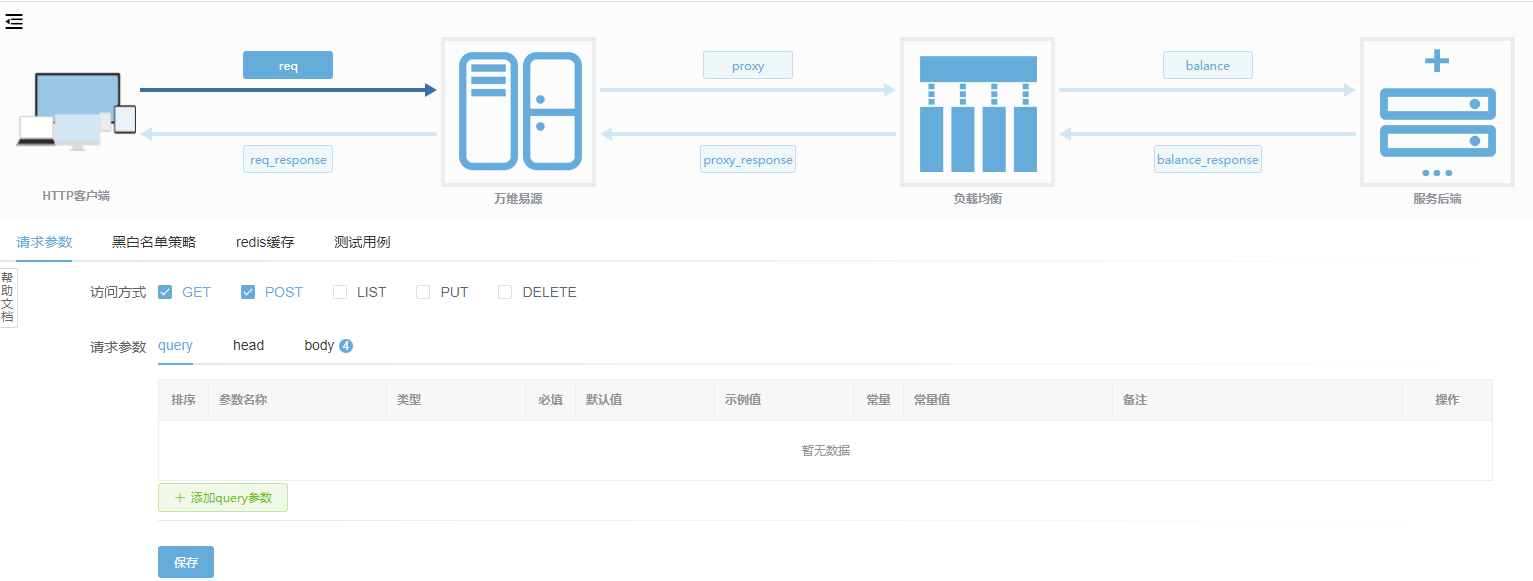
Task: Check the DELETE method checkbox
Action: point(505,292)
